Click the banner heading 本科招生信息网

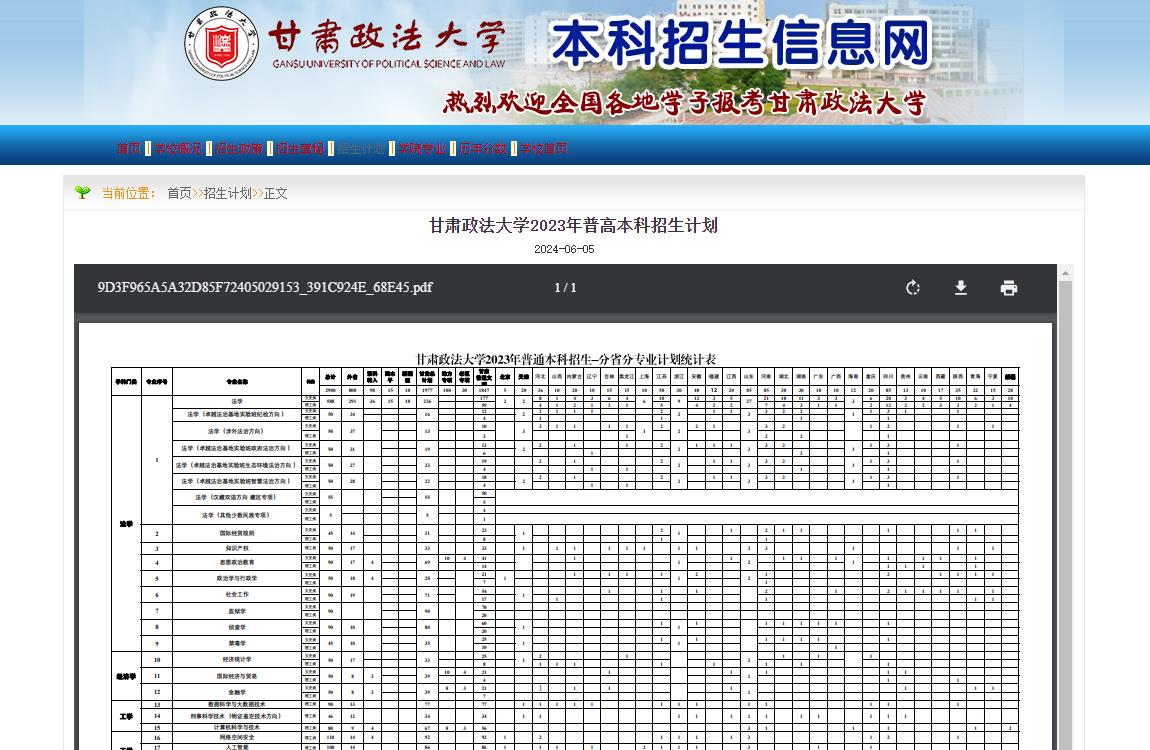741,44
